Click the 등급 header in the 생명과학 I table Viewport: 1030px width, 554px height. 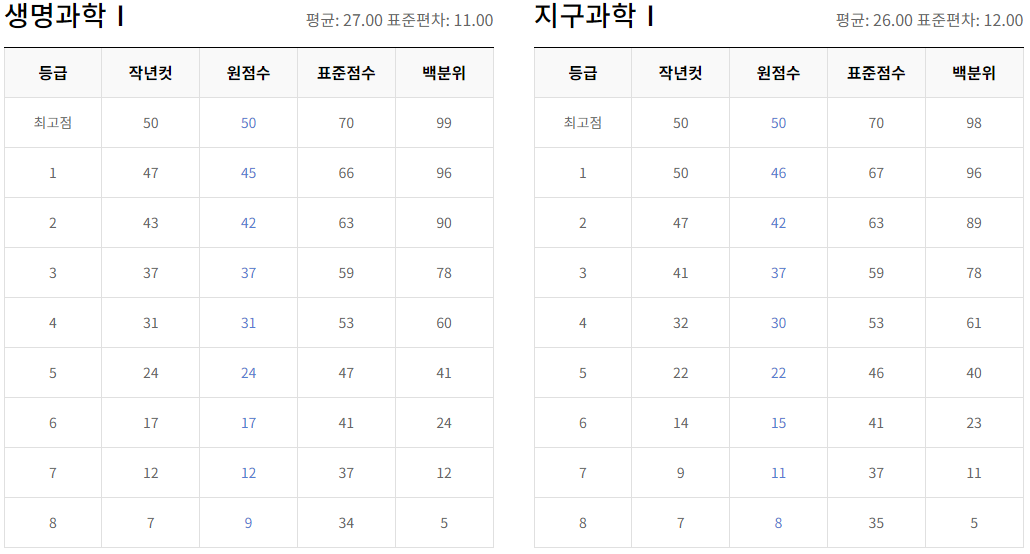53,73
